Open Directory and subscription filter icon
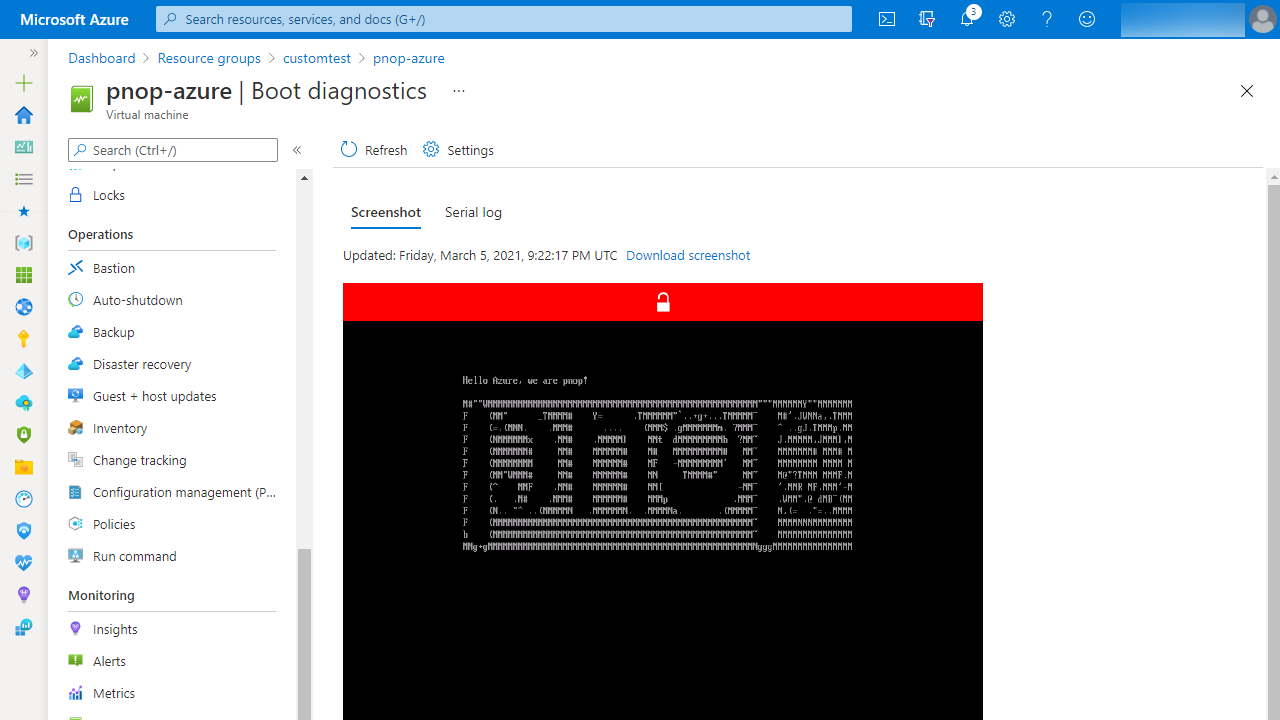The image size is (1280, 720). (x=927, y=19)
